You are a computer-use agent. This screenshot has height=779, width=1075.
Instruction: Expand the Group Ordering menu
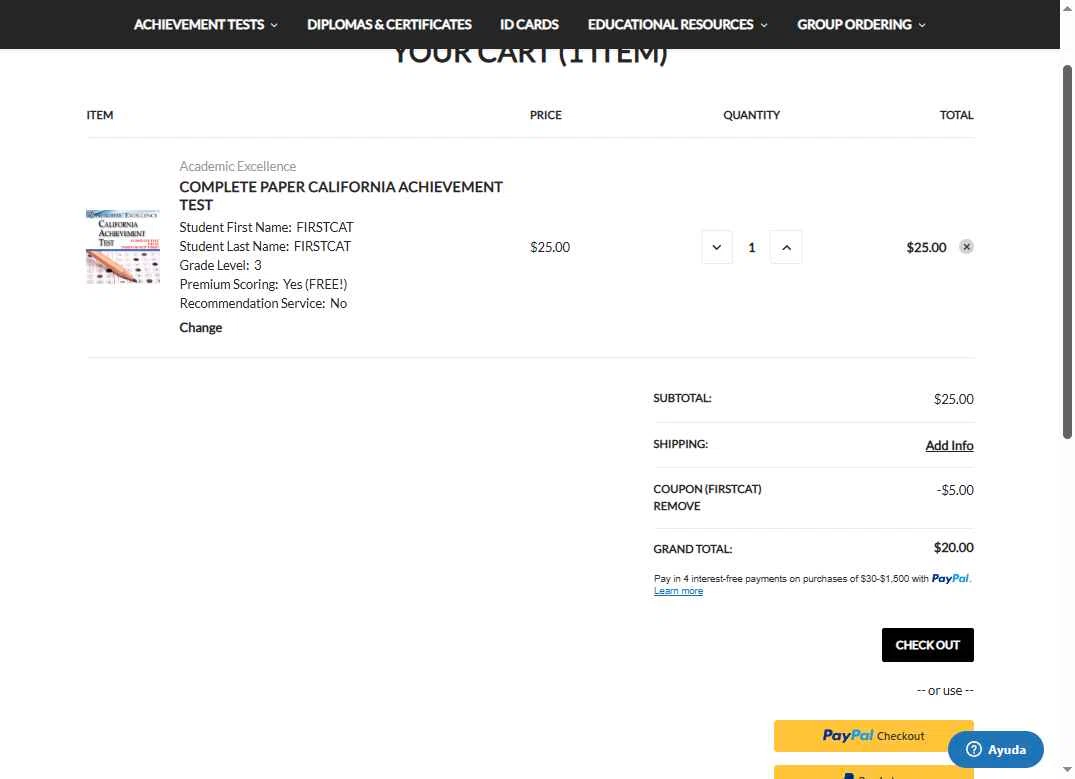(x=861, y=25)
